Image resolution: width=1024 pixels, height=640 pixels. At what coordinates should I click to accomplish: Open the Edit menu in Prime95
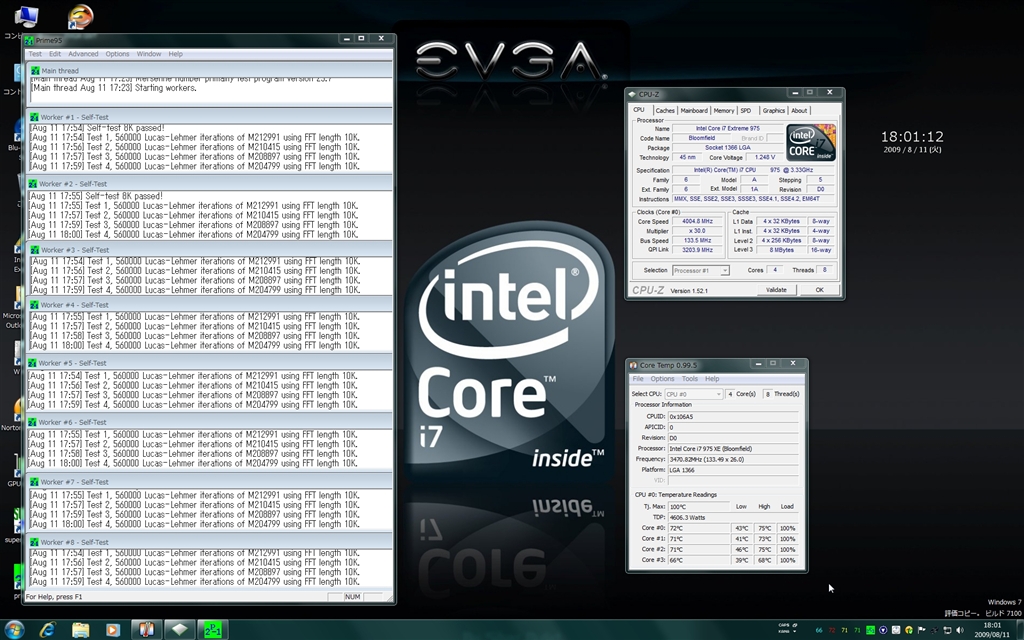(x=55, y=54)
